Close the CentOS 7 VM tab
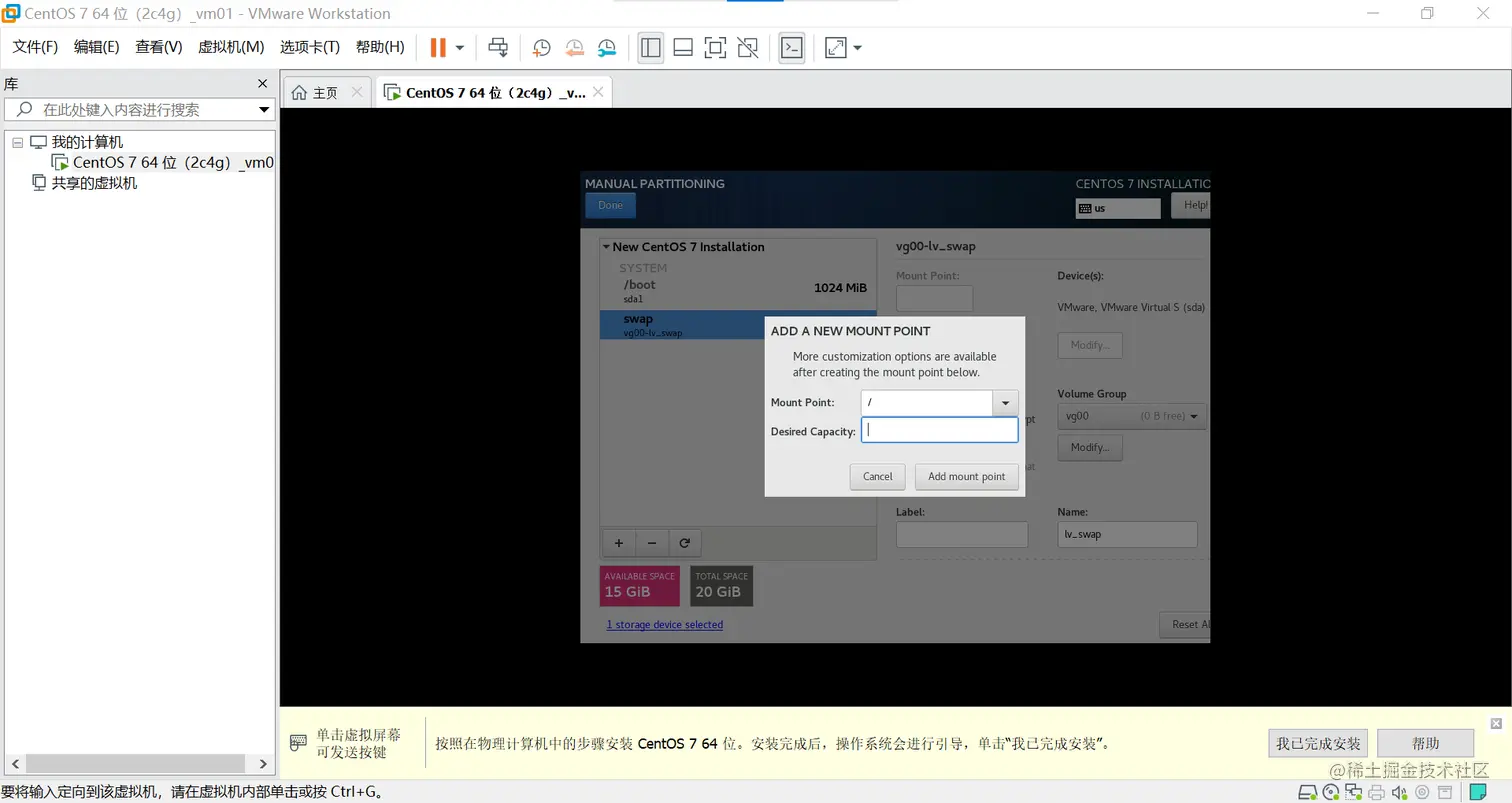Image resolution: width=1512 pixels, height=803 pixels. 598,92
